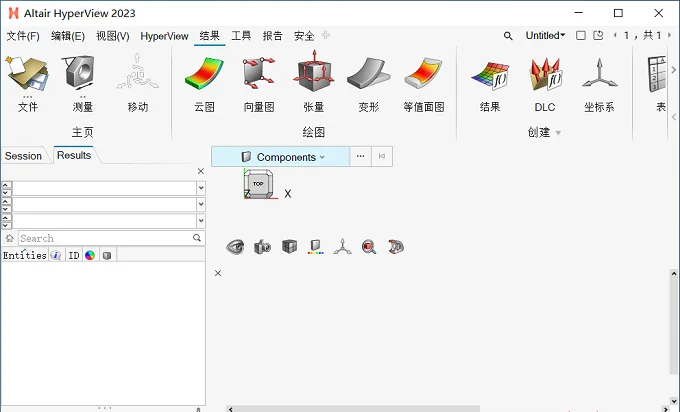
Task: Select the 变形 (Deformed) tool
Action: pyautogui.click(x=369, y=73)
